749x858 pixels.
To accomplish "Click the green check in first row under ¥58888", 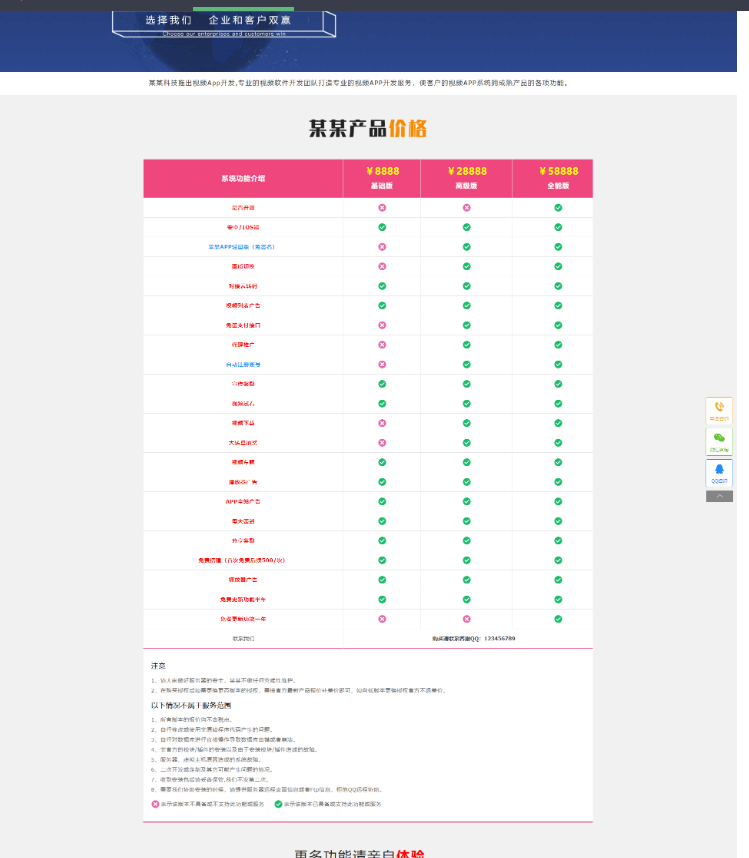I will pyautogui.click(x=558, y=208).
